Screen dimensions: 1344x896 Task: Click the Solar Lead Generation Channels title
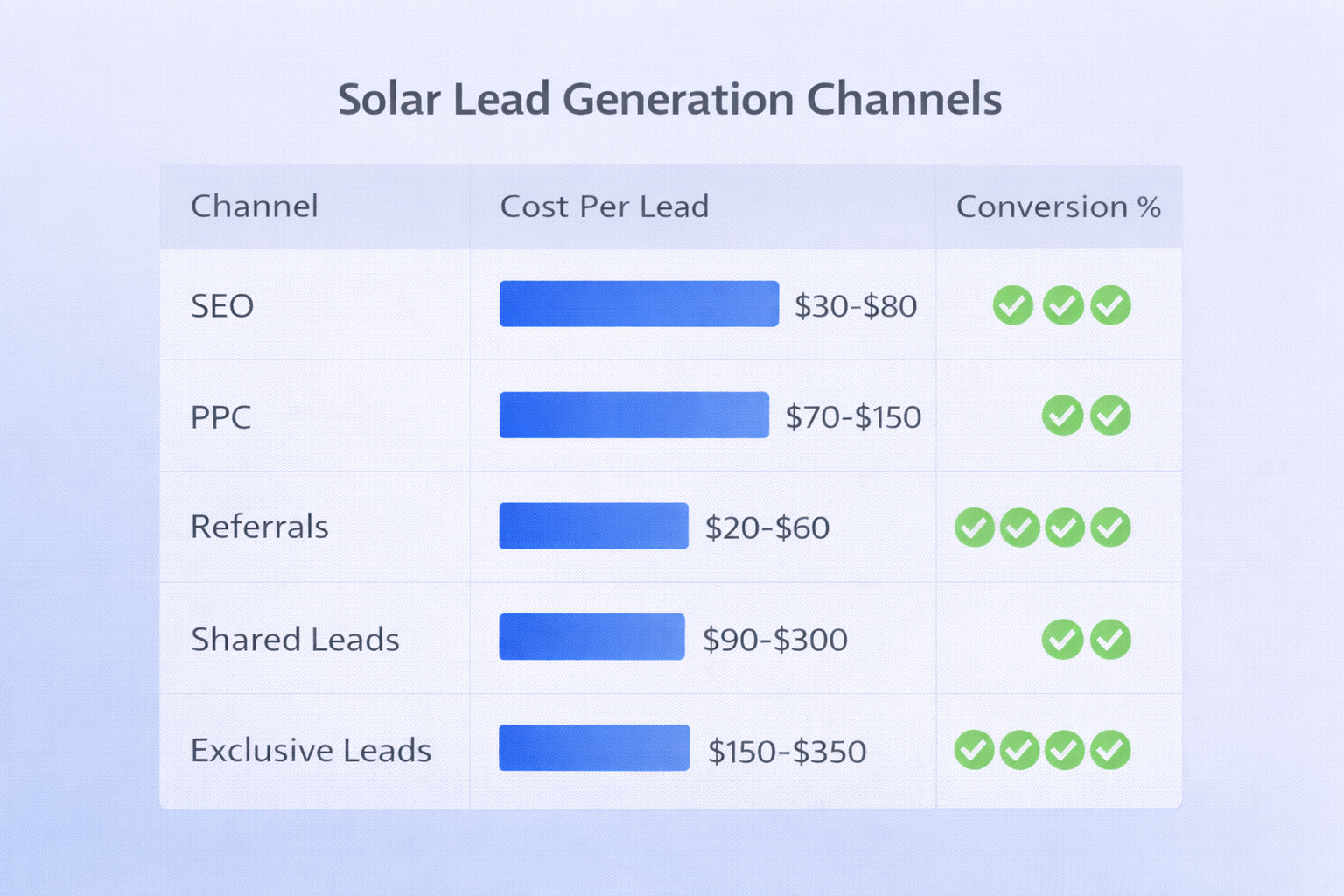coord(669,99)
